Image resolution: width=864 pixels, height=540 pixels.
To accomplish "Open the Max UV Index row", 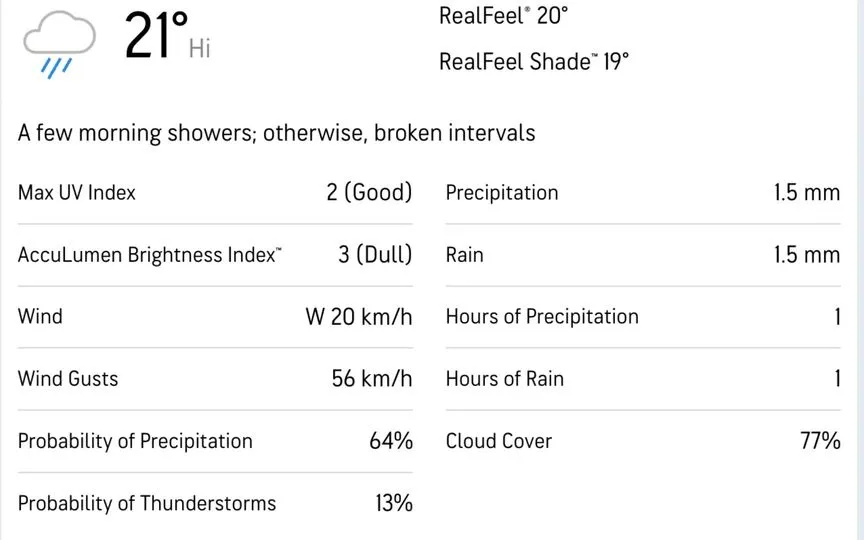I will tap(215, 193).
